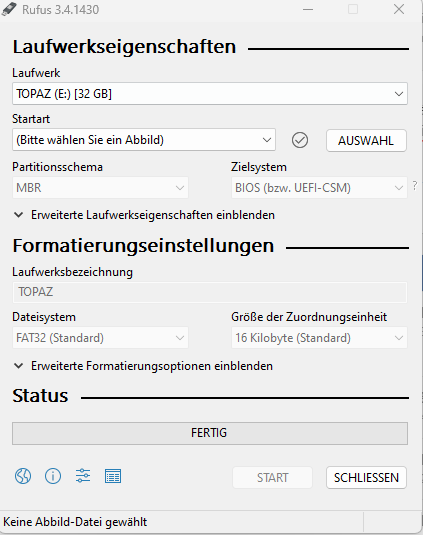Click the Rufus 3.4.1430 title text

pos(61,10)
